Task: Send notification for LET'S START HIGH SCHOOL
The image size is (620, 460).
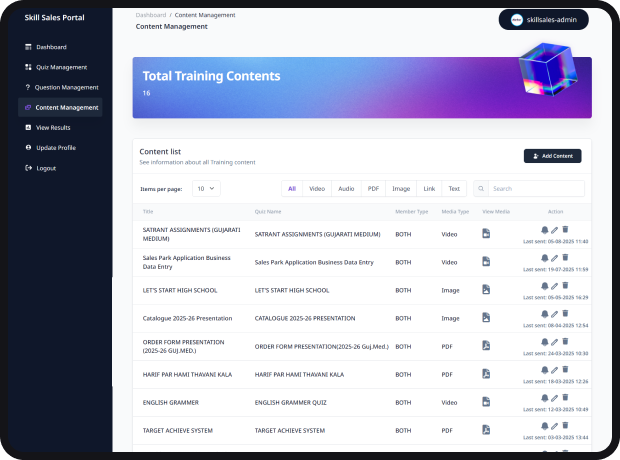Action: click(544, 286)
